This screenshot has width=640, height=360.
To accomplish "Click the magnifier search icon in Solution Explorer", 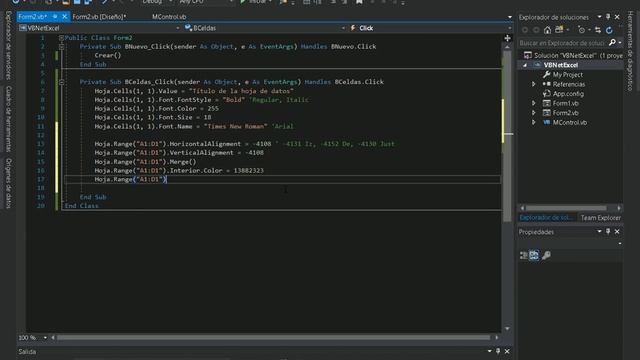I will pyautogui.click(x=612, y=42).
